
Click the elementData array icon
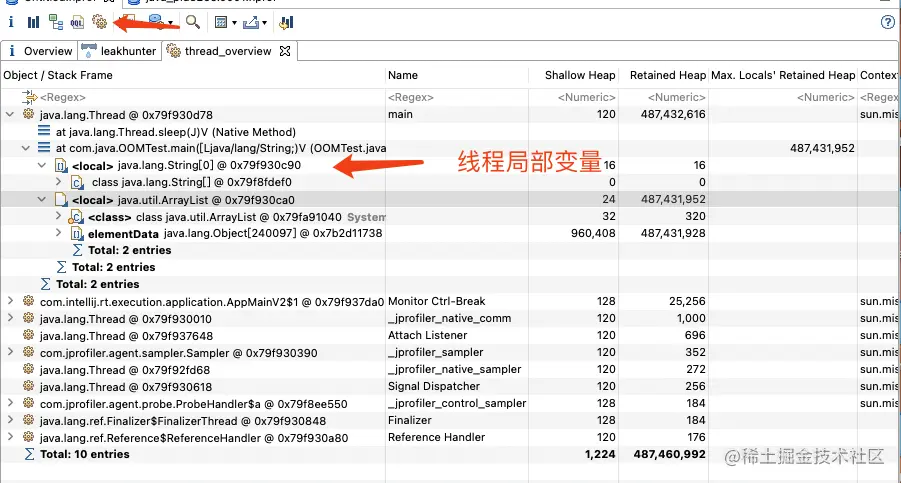[x=77, y=234]
